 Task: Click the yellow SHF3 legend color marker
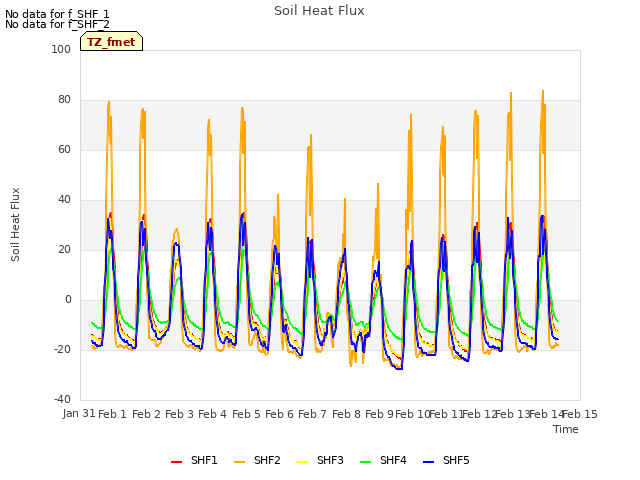(302, 462)
